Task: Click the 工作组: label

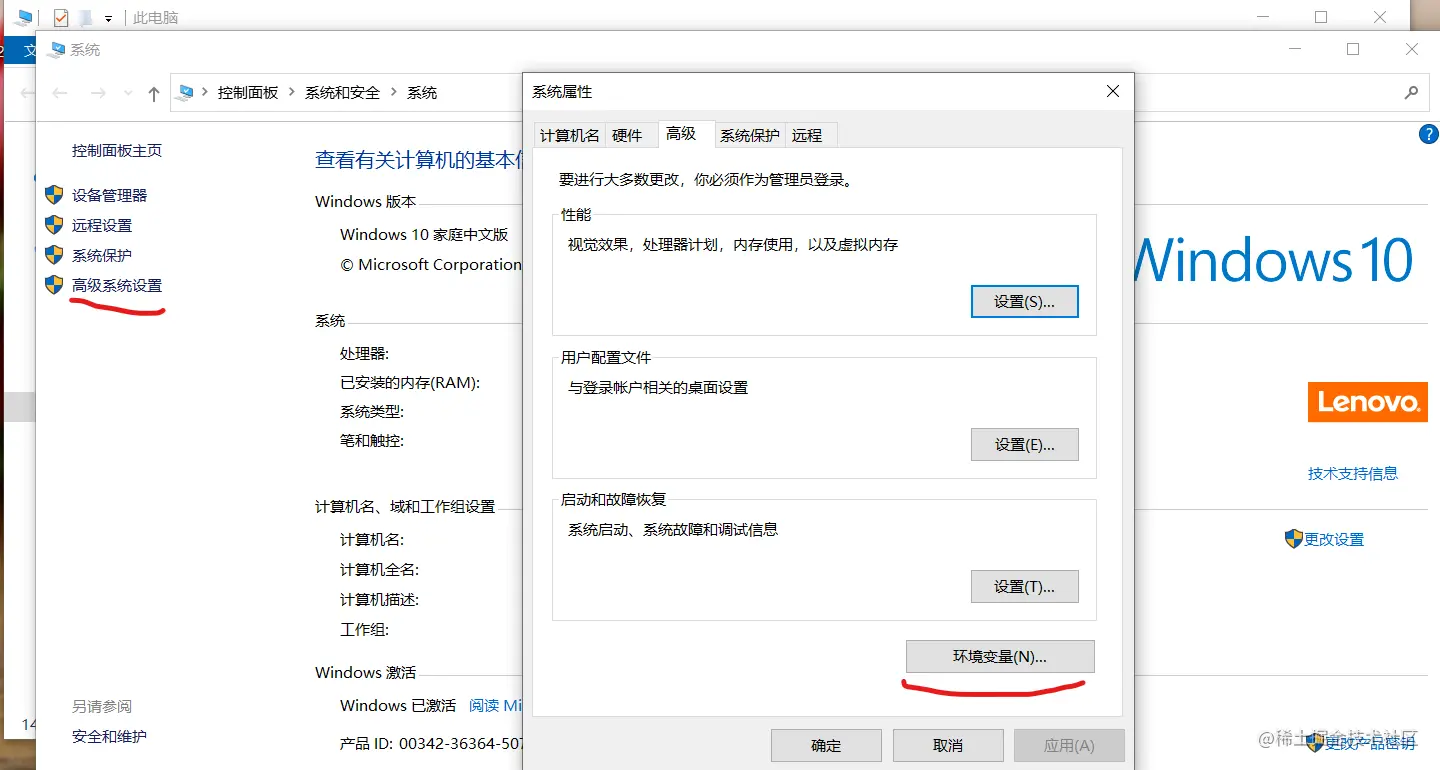Action: pyautogui.click(x=364, y=630)
